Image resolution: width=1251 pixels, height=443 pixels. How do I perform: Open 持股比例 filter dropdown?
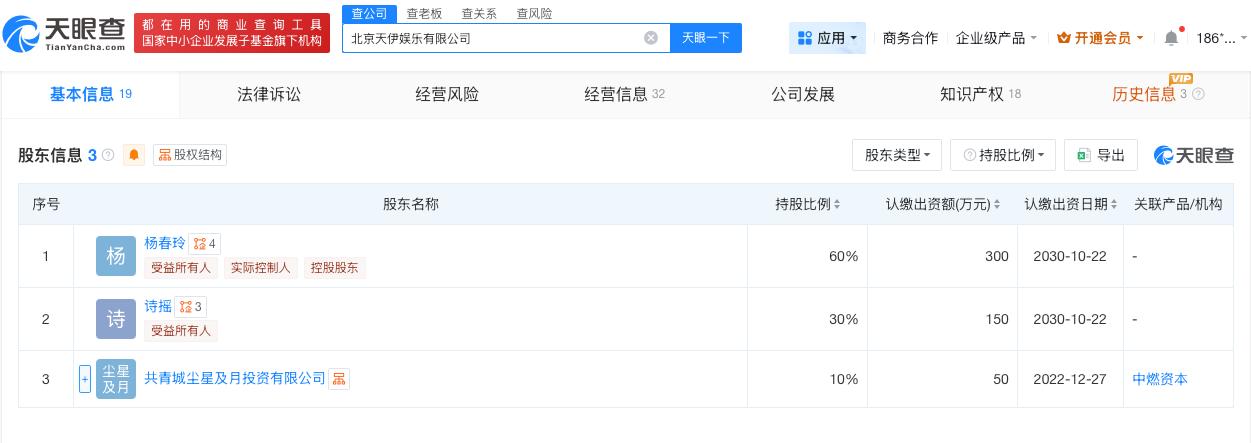(x=1003, y=155)
